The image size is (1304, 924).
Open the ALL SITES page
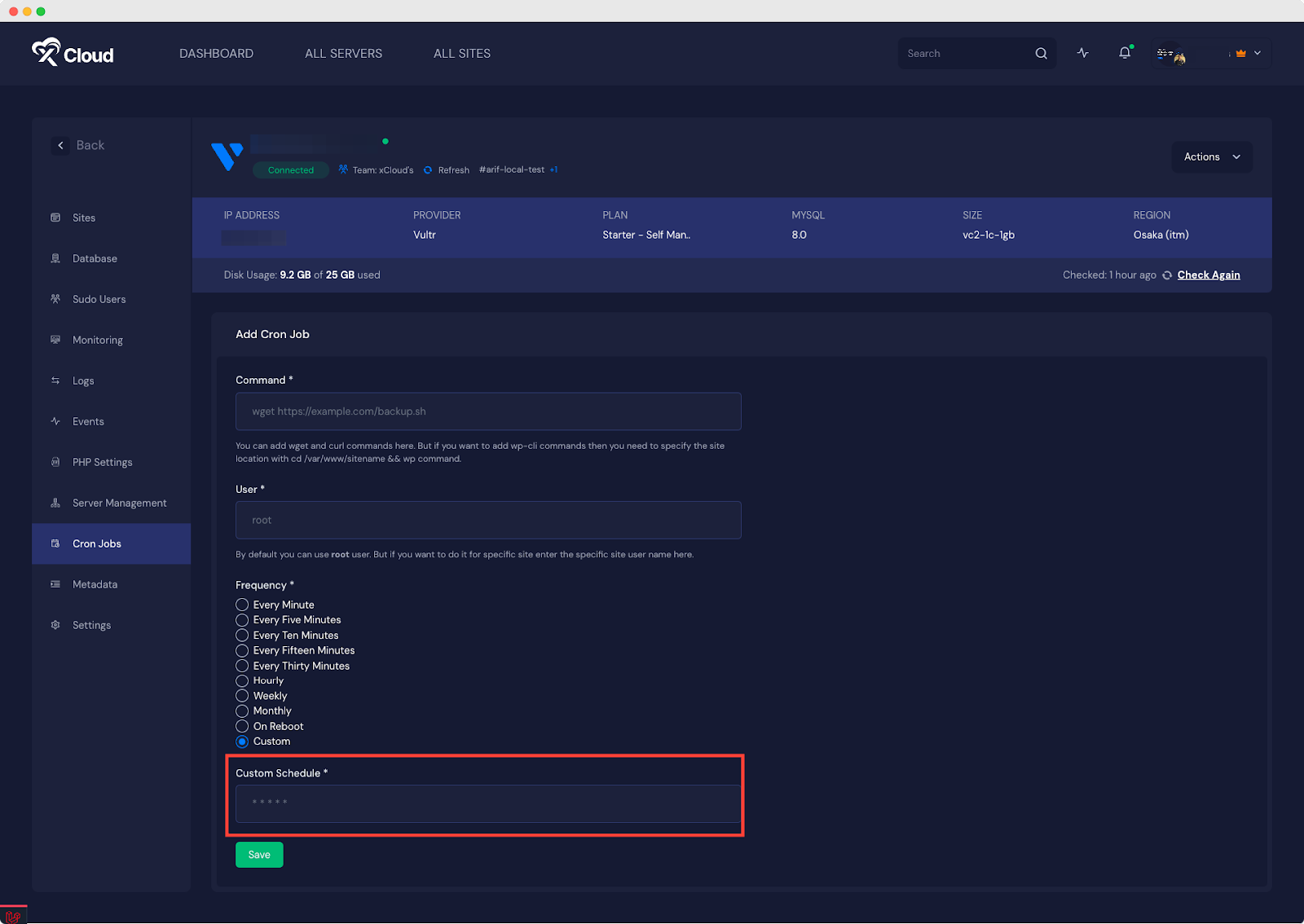[x=462, y=53]
